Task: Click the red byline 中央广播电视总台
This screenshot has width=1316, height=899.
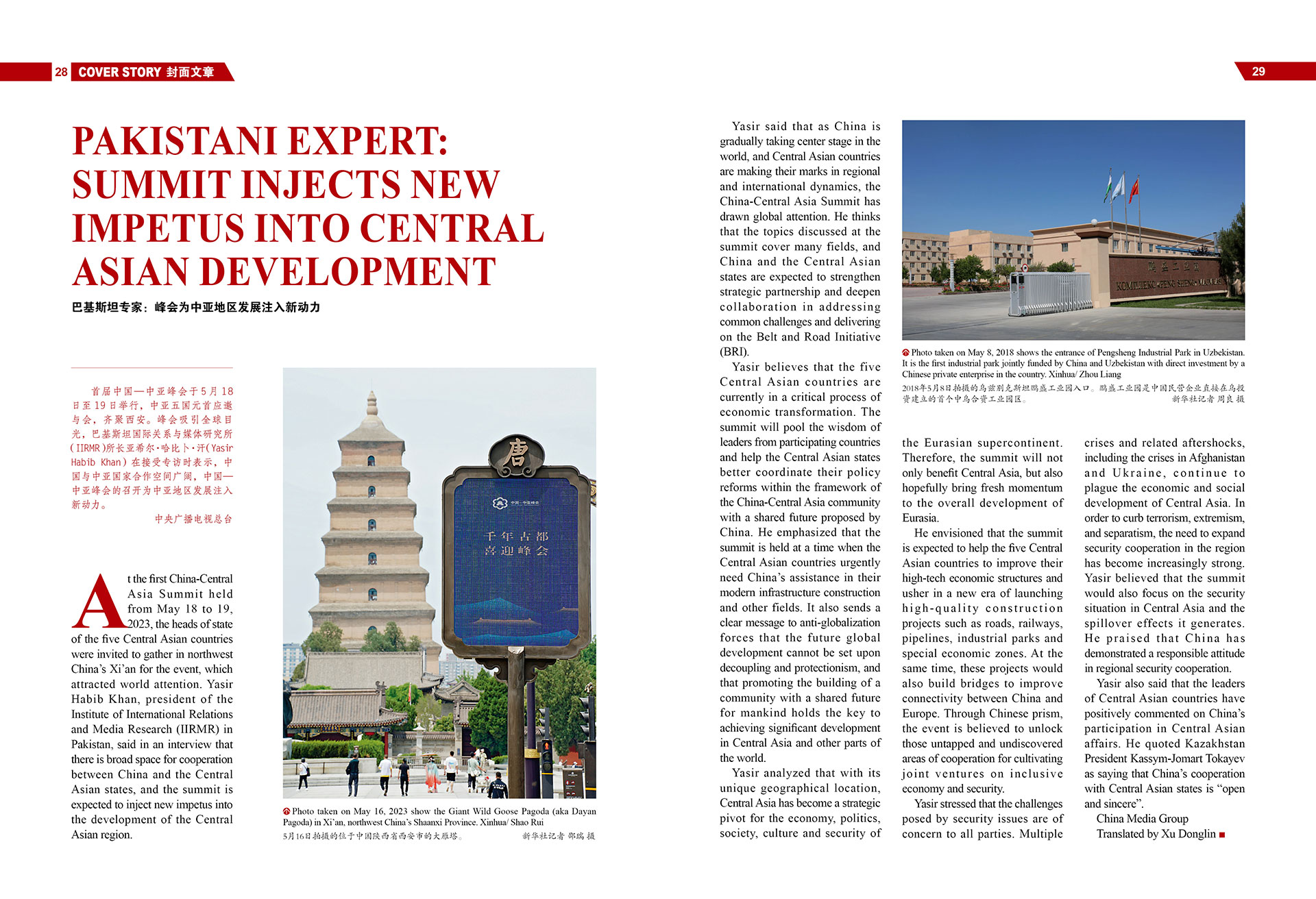Action: 193,519
